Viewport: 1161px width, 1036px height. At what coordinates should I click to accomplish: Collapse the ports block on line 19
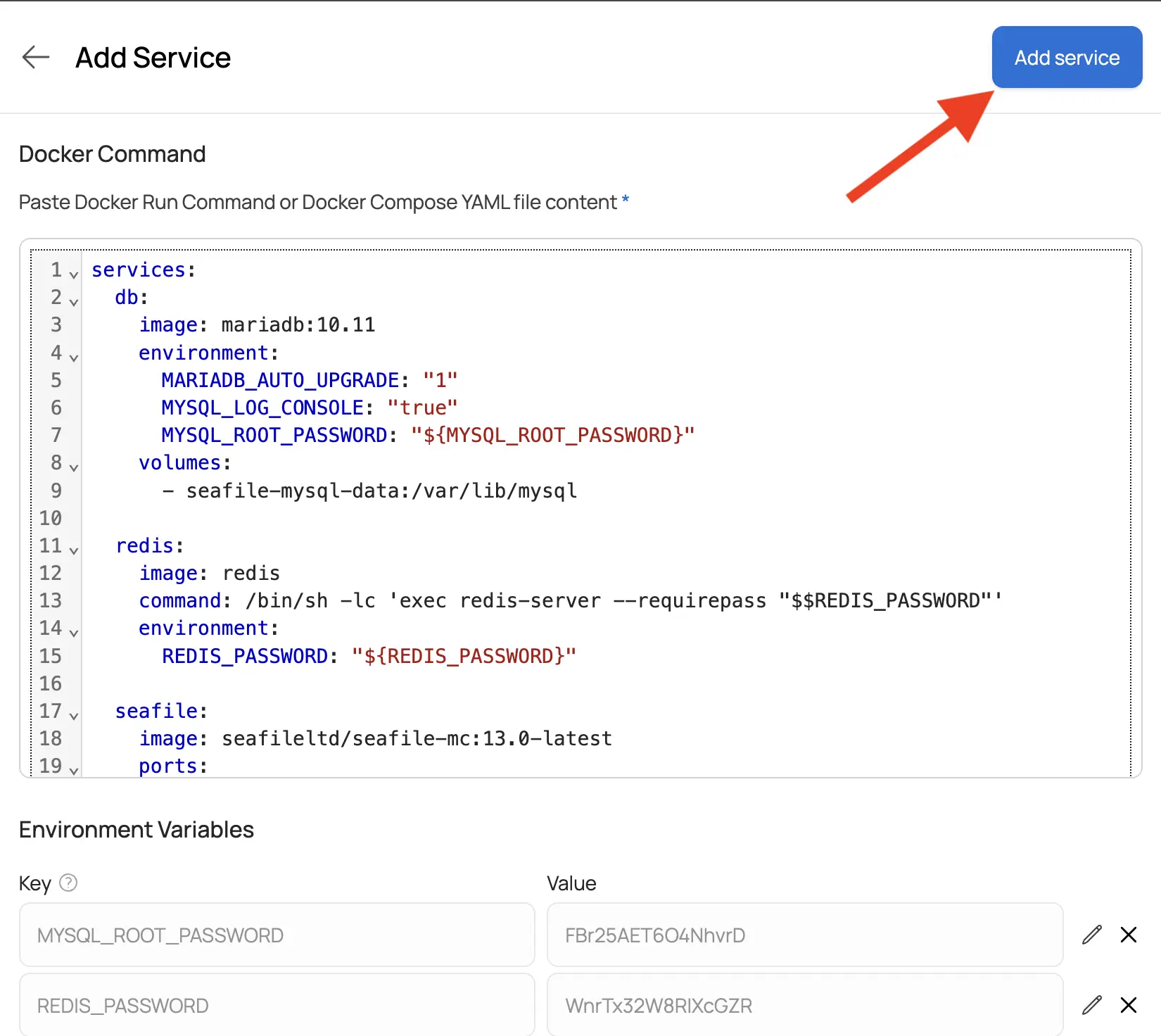pos(74,770)
